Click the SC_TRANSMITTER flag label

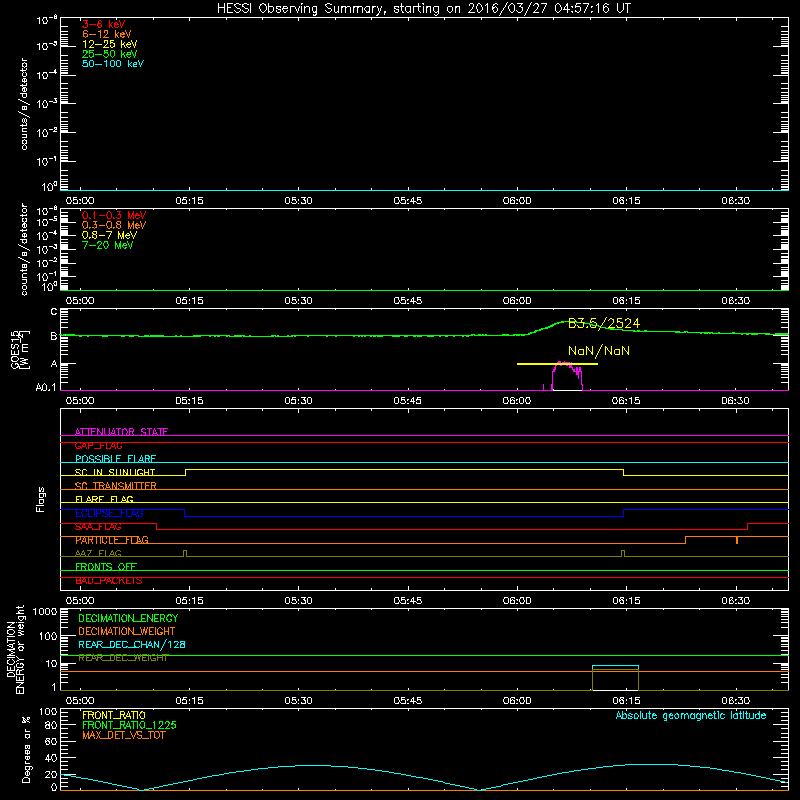click(115, 486)
